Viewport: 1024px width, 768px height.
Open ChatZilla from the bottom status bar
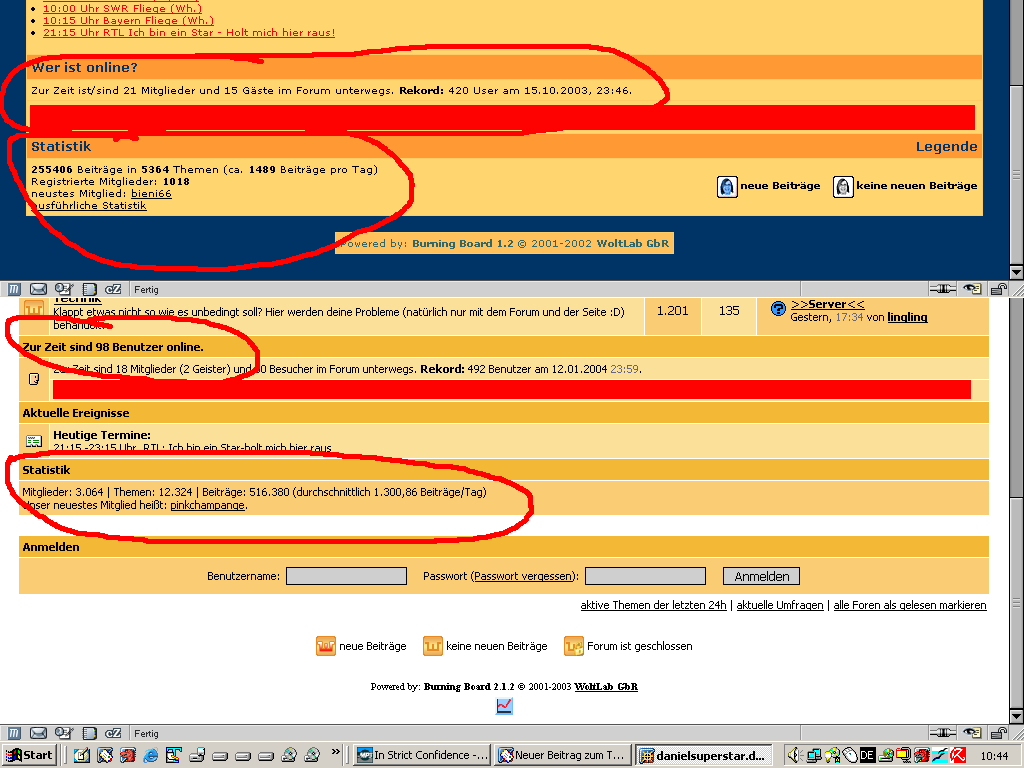tap(113, 733)
